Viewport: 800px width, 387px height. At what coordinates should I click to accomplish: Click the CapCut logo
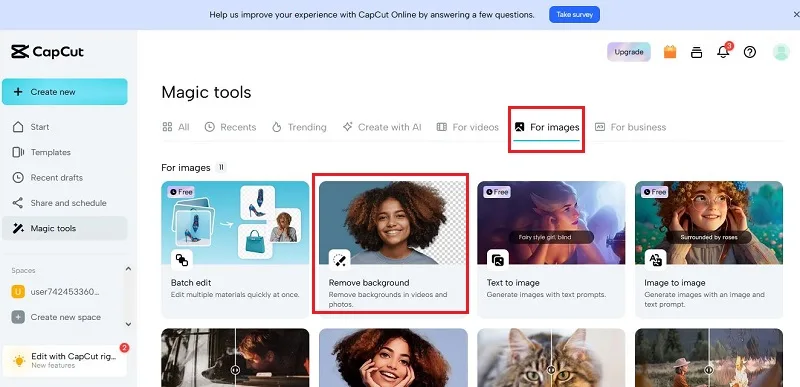point(47,51)
